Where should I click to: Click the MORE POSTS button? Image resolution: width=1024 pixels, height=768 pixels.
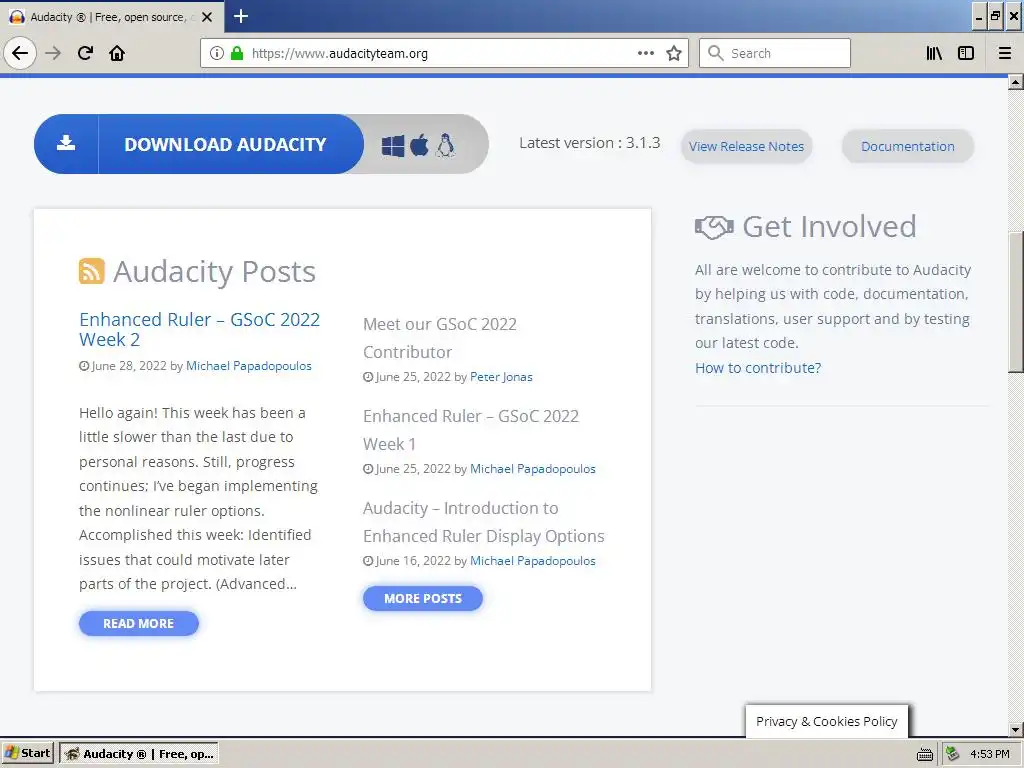[x=423, y=598]
